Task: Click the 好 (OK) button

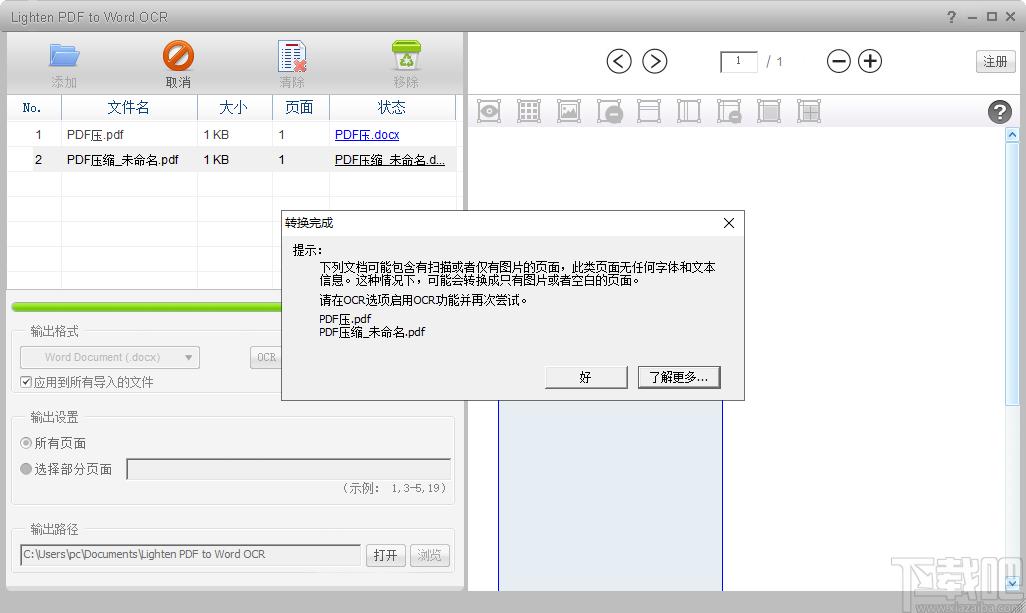Action: [586, 377]
